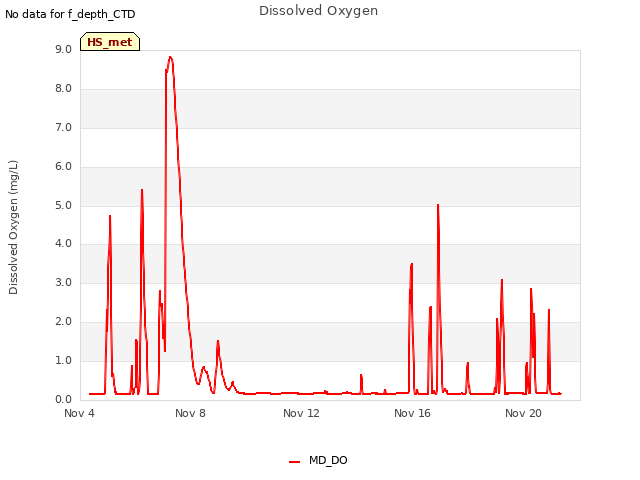This screenshot has height=480, width=640.
Task: Click the 'No data for f_depth_CTD' message
Action: click(70, 14)
